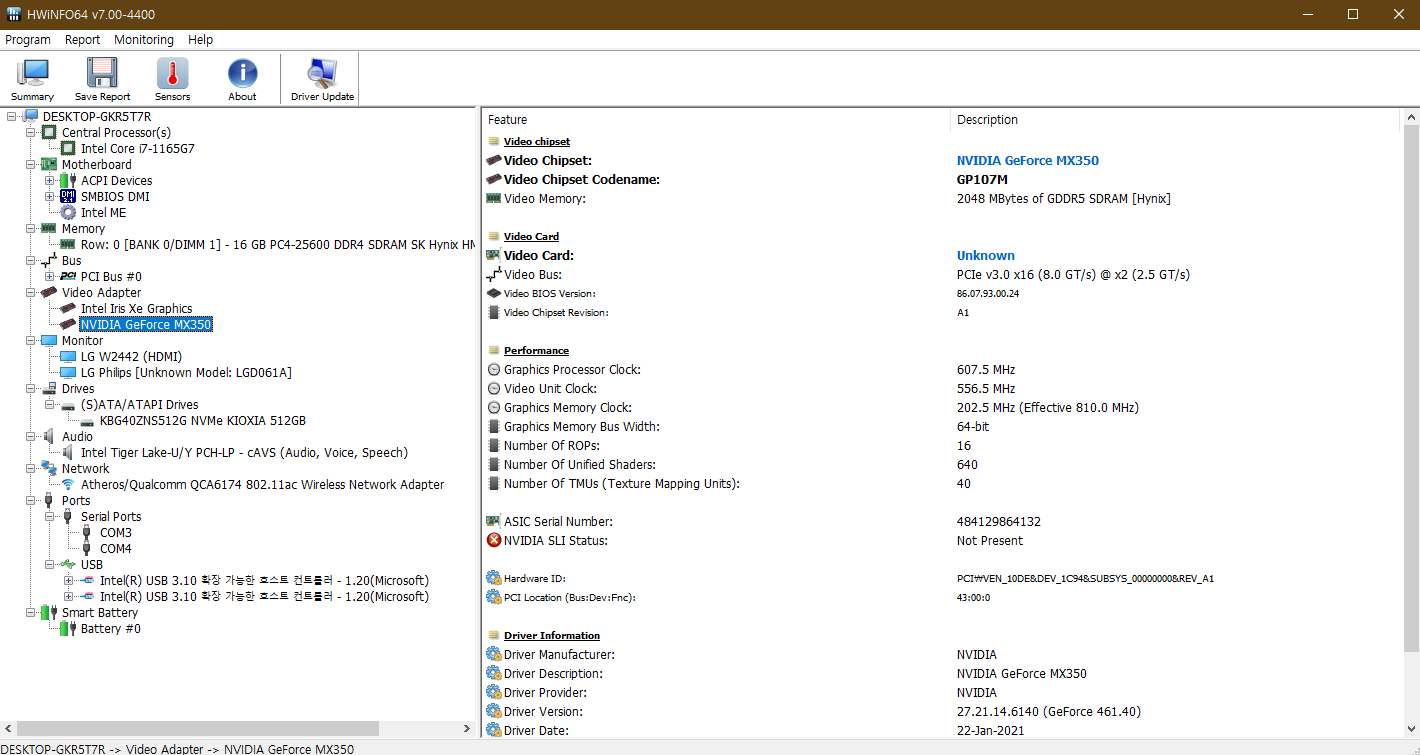Select KBG40ZNS512G NVMe KIOXIA 512GB drive
The height and width of the screenshot is (755, 1420).
click(x=203, y=420)
